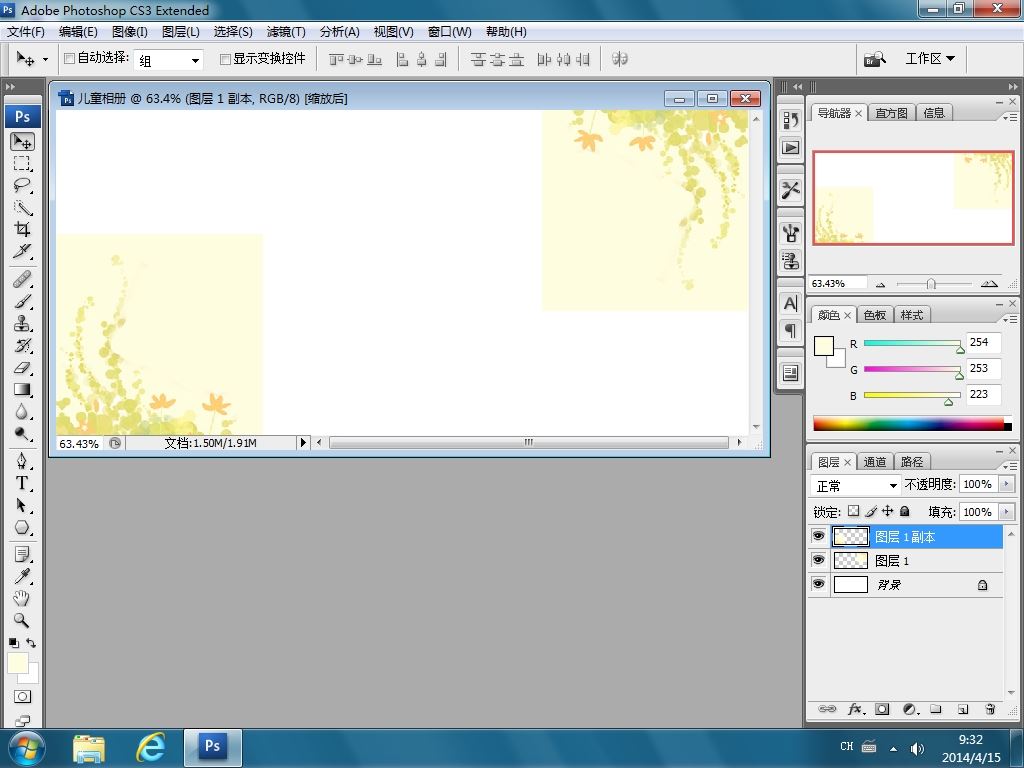This screenshot has width=1024, height=768.
Task: Open the Layers panel flyout menu
Action: [1010, 466]
